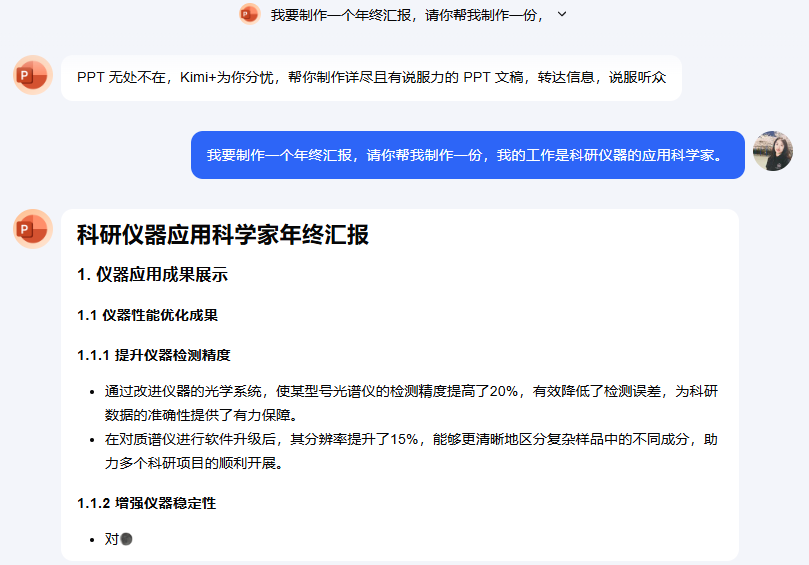Click the bullet about the 质谱仪 software upgrade

click(410, 451)
